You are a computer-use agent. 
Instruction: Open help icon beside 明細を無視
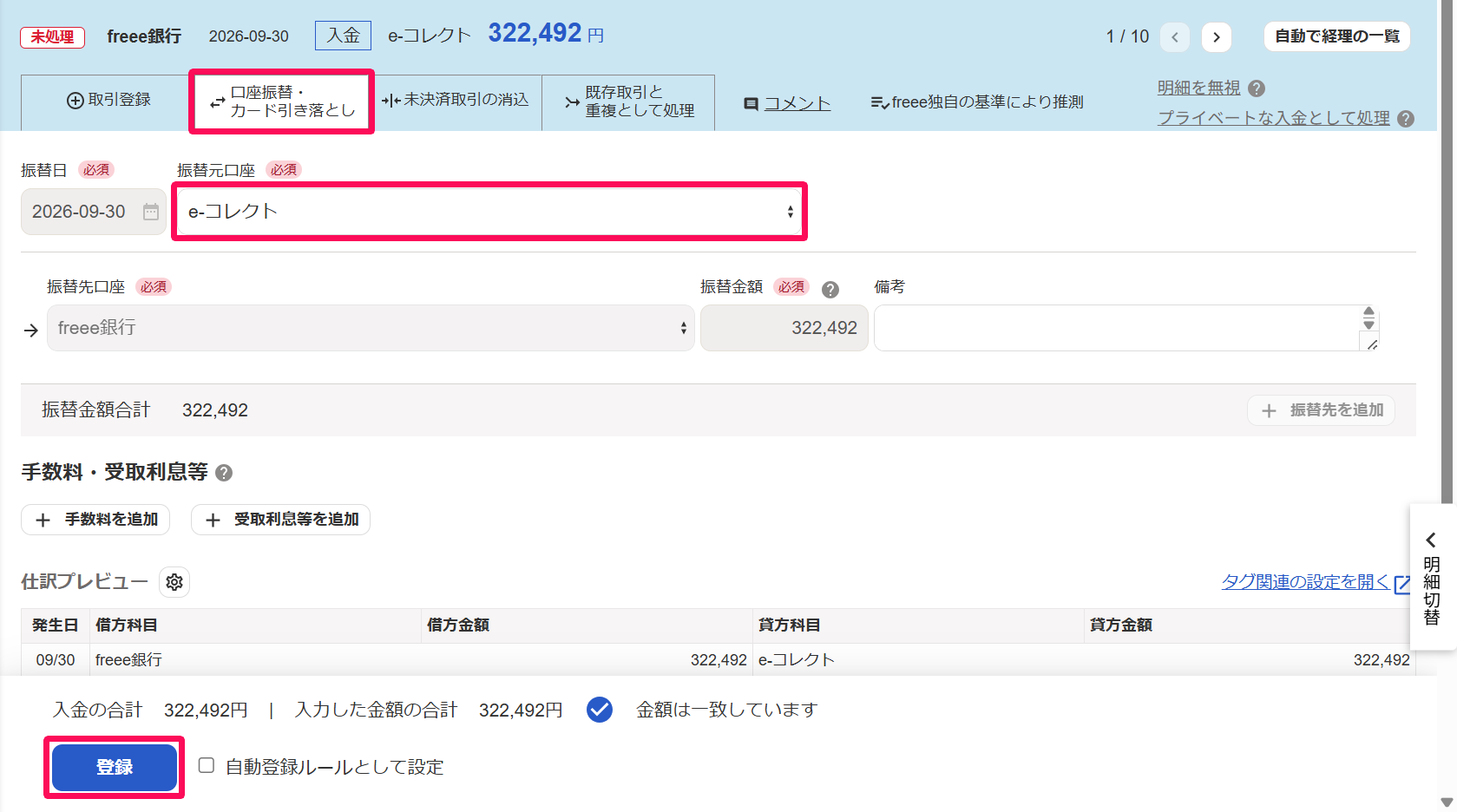[1257, 88]
